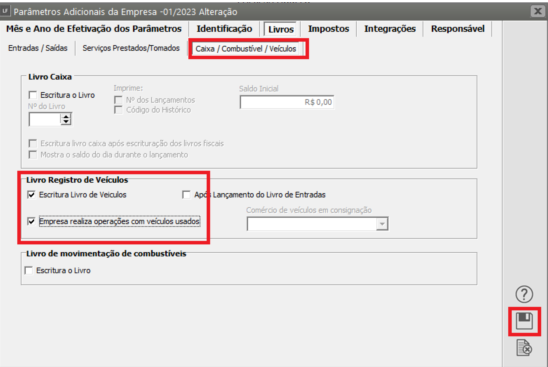548x367 pixels.
Task: Open the Impostos tab
Action: [329, 29]
